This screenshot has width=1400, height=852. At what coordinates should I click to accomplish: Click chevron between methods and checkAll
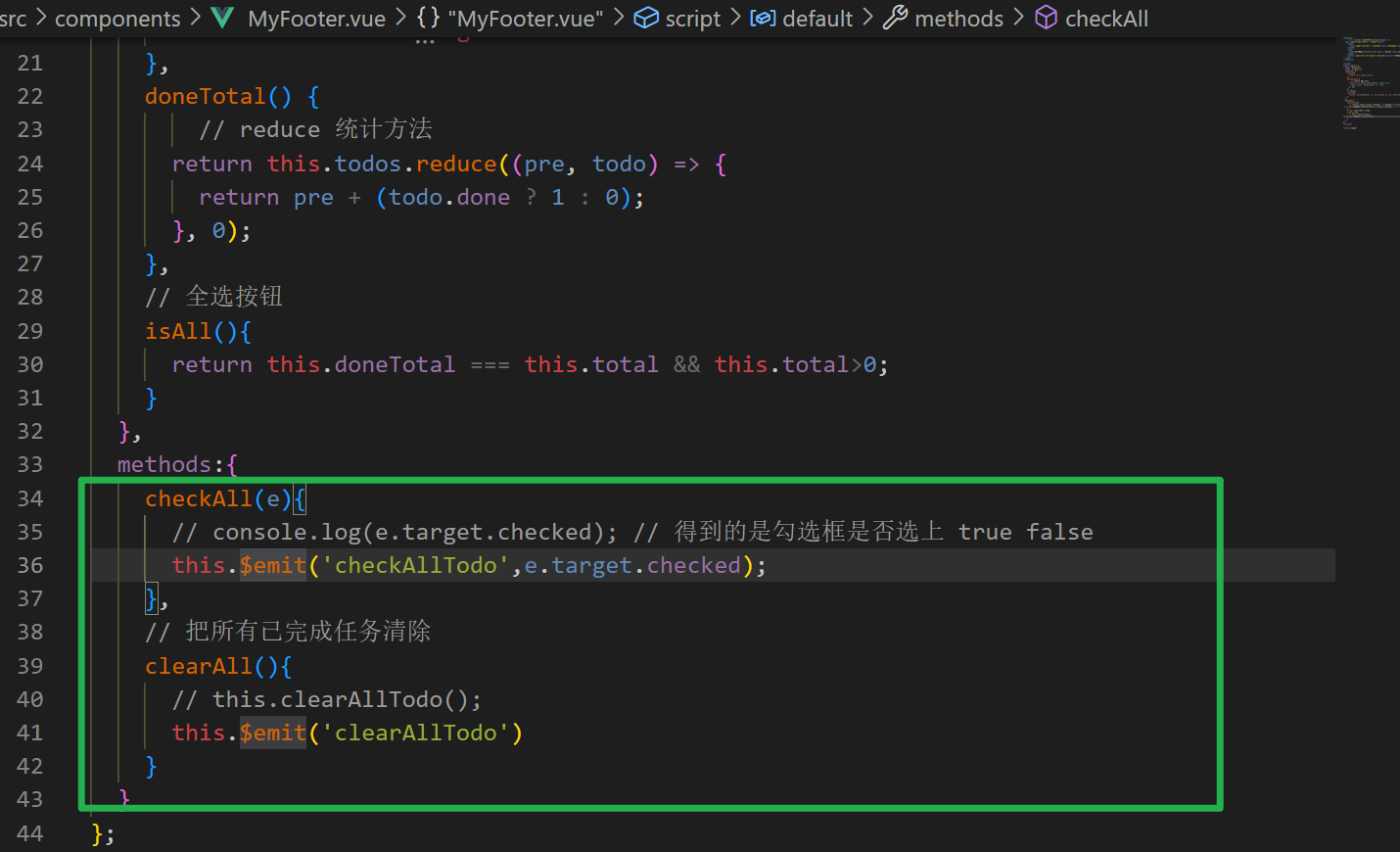[x=1018, y=18]
